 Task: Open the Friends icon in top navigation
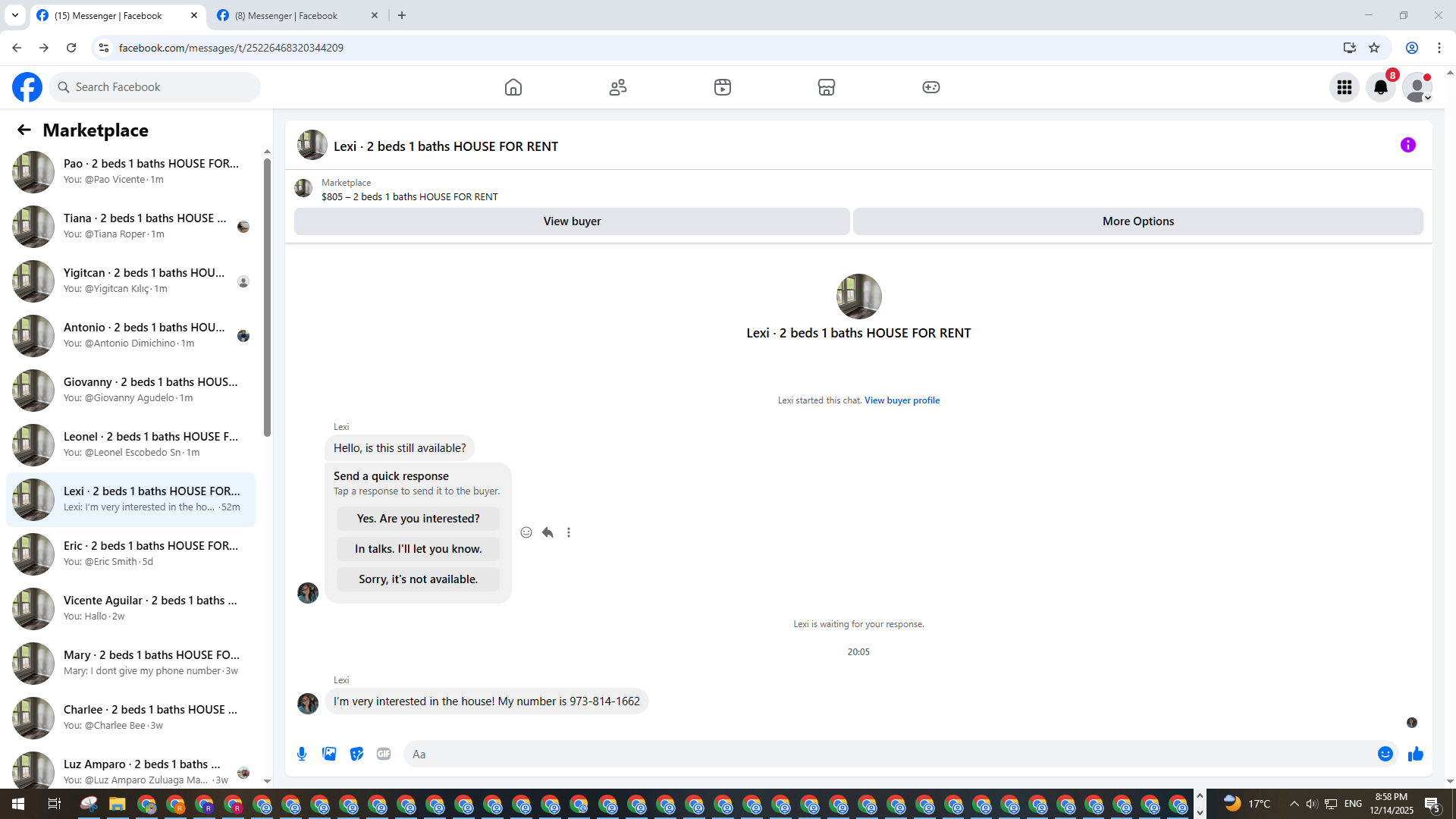618,87
